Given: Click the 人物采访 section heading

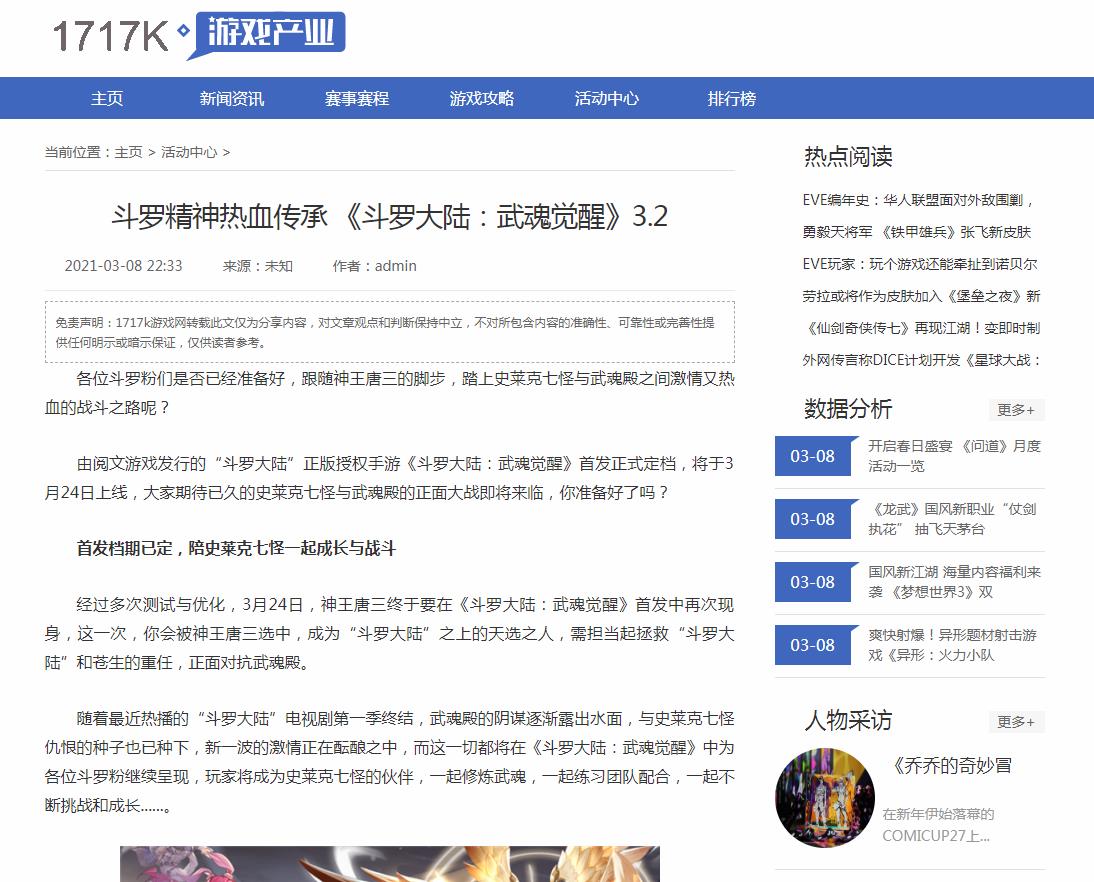Looking at the screenshot, I should (848, 720).
